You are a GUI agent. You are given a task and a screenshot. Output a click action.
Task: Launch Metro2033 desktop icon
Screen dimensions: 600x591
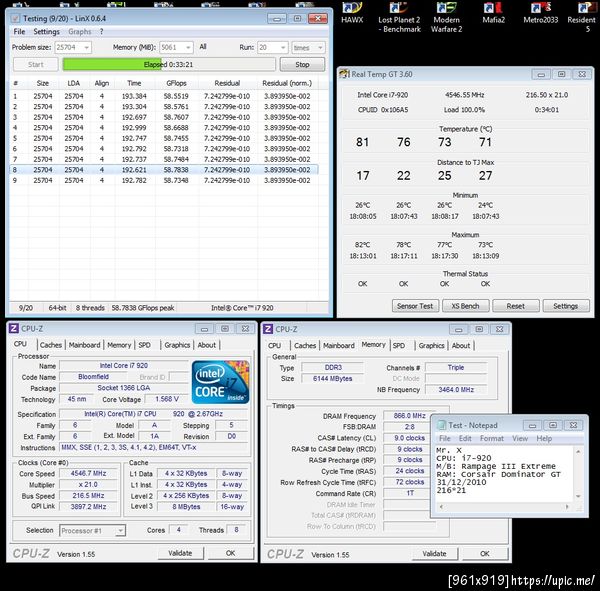541,13
